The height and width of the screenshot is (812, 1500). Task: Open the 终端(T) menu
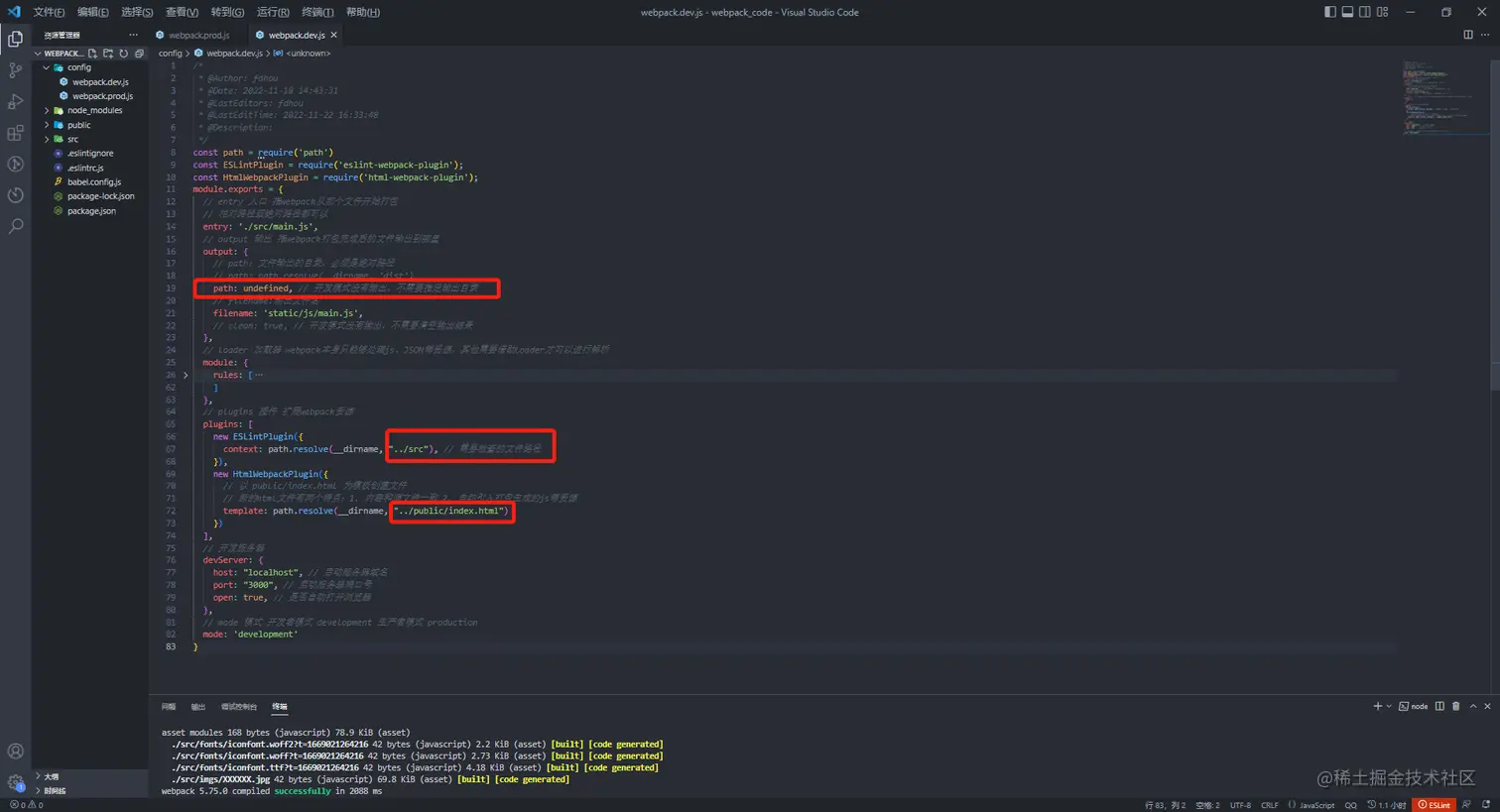[x=317, y=12]
